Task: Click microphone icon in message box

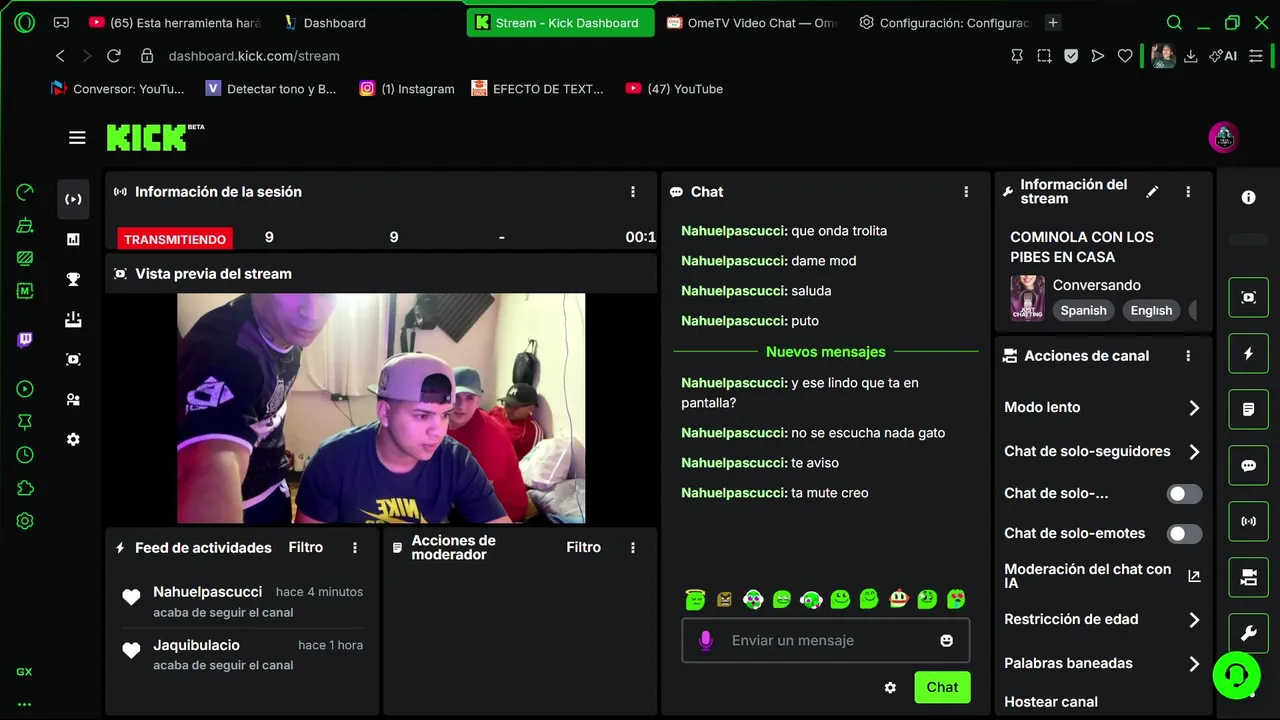Action: tap(706, 640)
